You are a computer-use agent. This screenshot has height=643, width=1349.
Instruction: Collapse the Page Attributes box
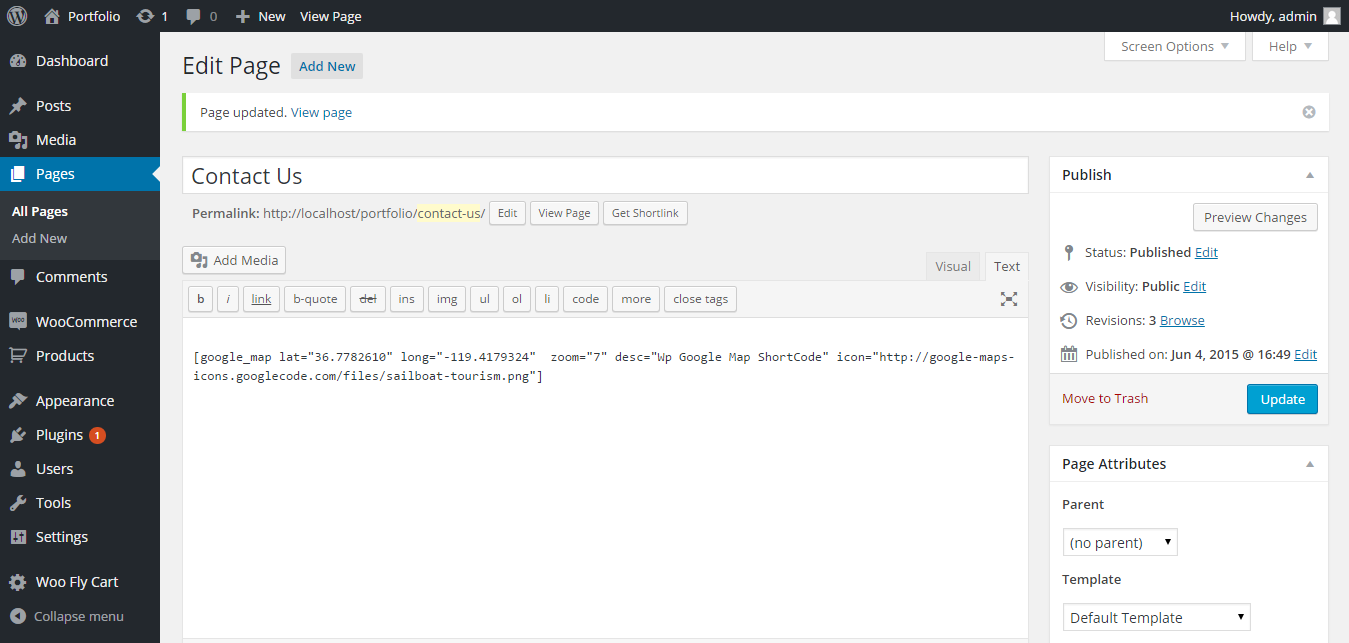pos(1310,464)
